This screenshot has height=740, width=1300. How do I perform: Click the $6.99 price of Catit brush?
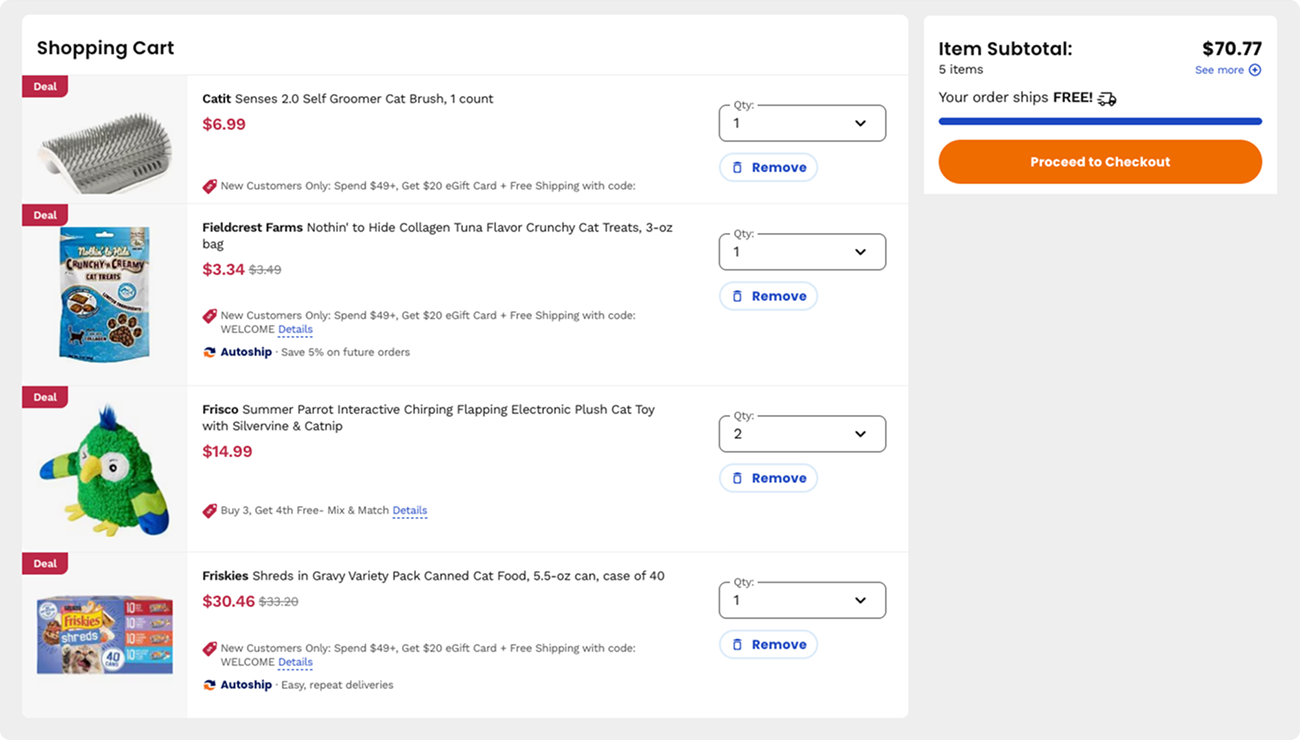click(224, 125)
